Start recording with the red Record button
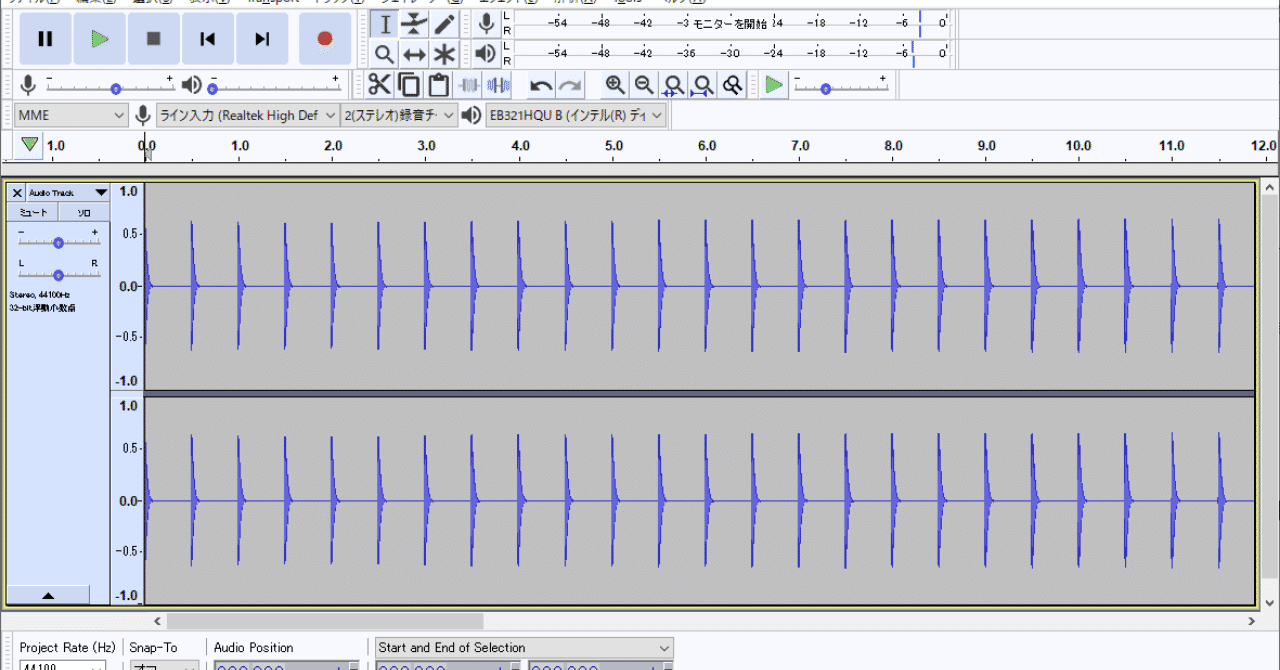1280x670 pixels. [x=324, y=39]
